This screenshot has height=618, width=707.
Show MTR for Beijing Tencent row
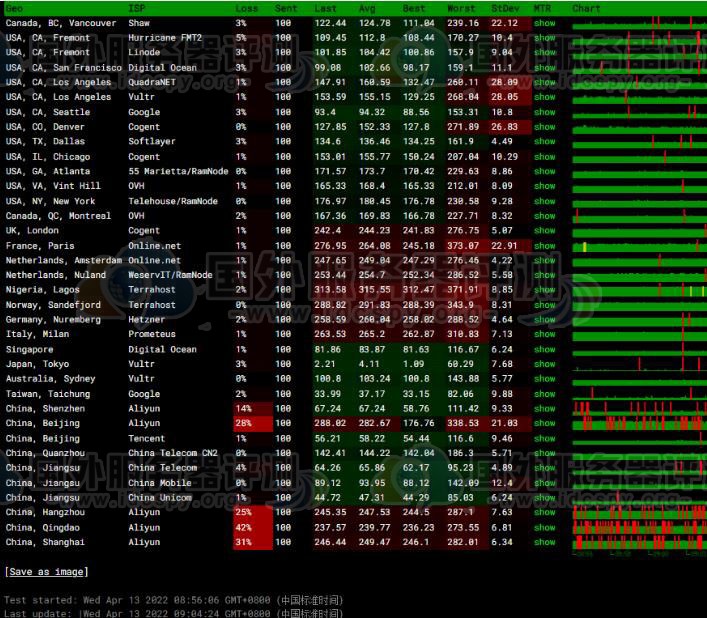[x=545, y=438]
